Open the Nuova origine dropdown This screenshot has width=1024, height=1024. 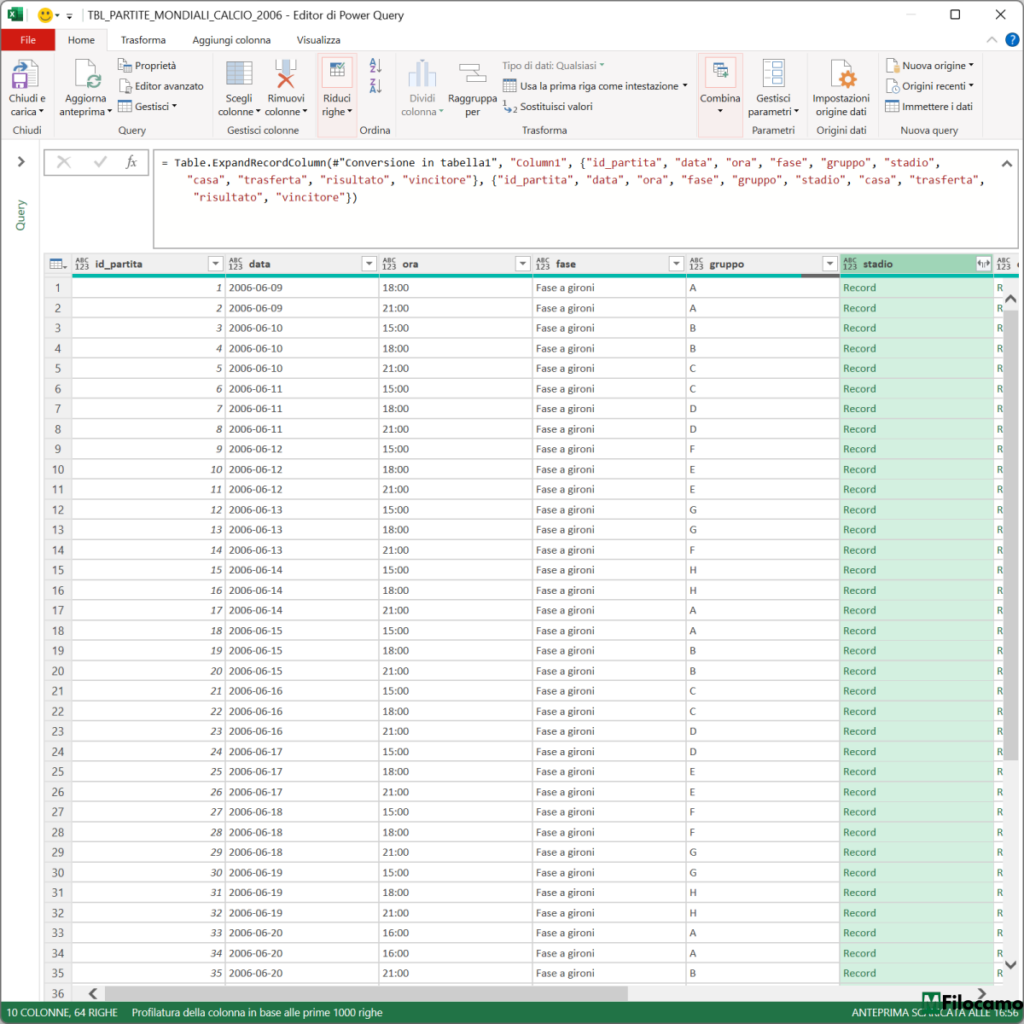click(x=930, y=65)
